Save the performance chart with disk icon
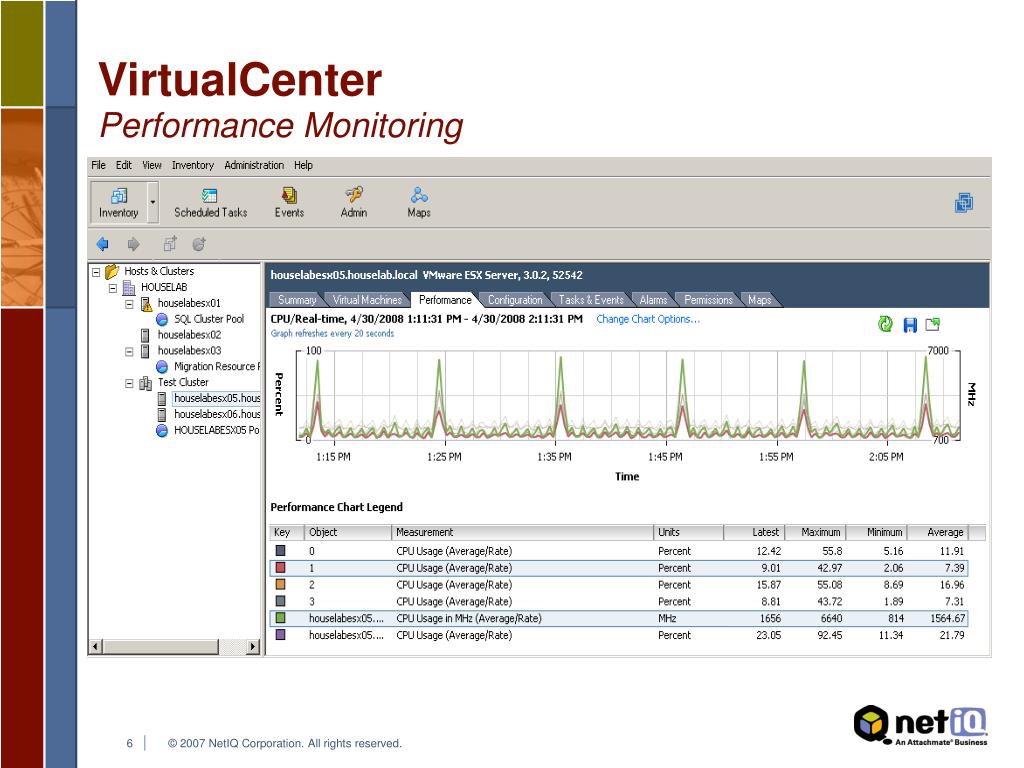 tap(910, 325)
